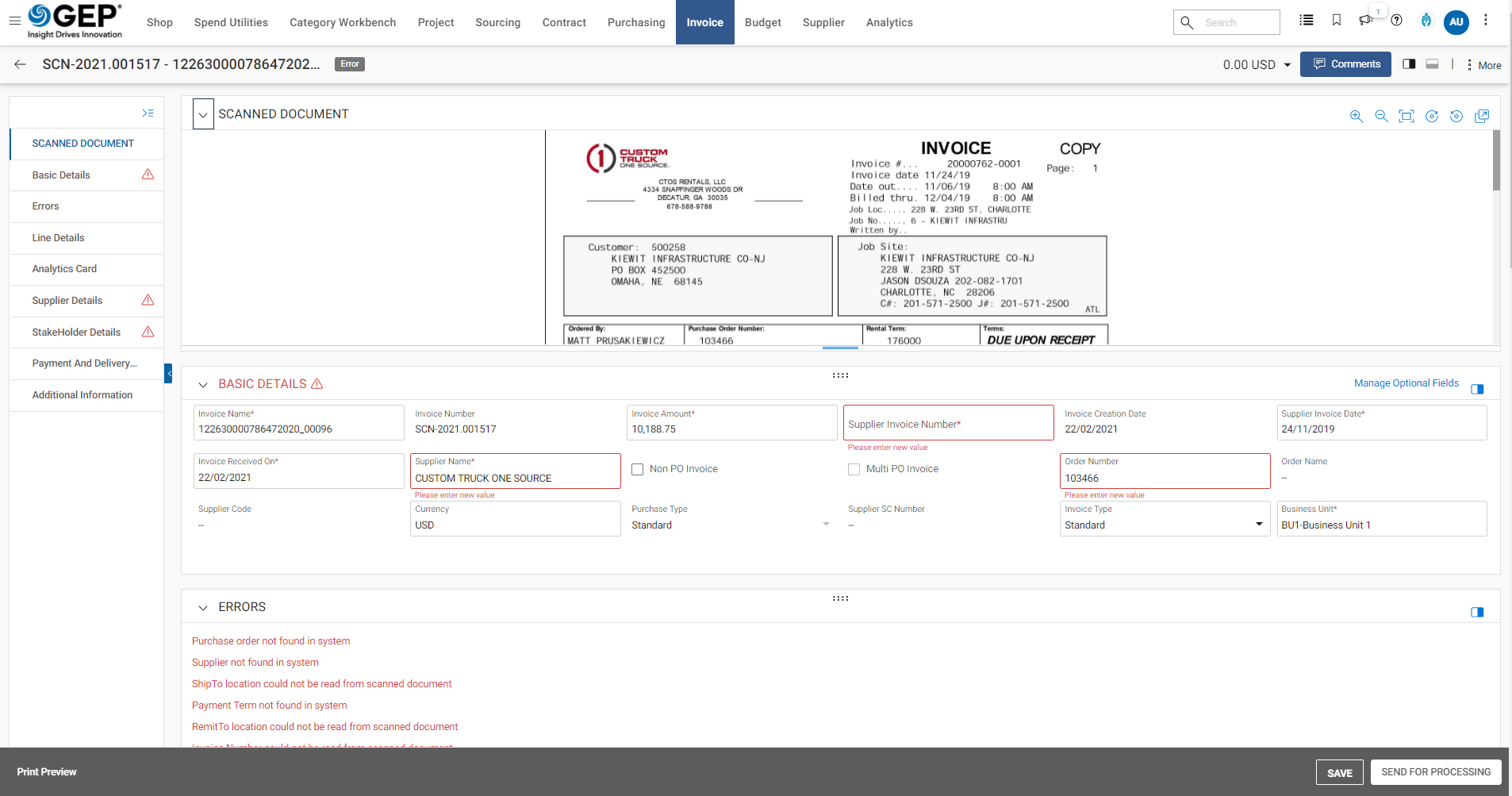Open announcements via the megaphone icon
This screenshot has height=796, width=1512.
point(1366,21)
